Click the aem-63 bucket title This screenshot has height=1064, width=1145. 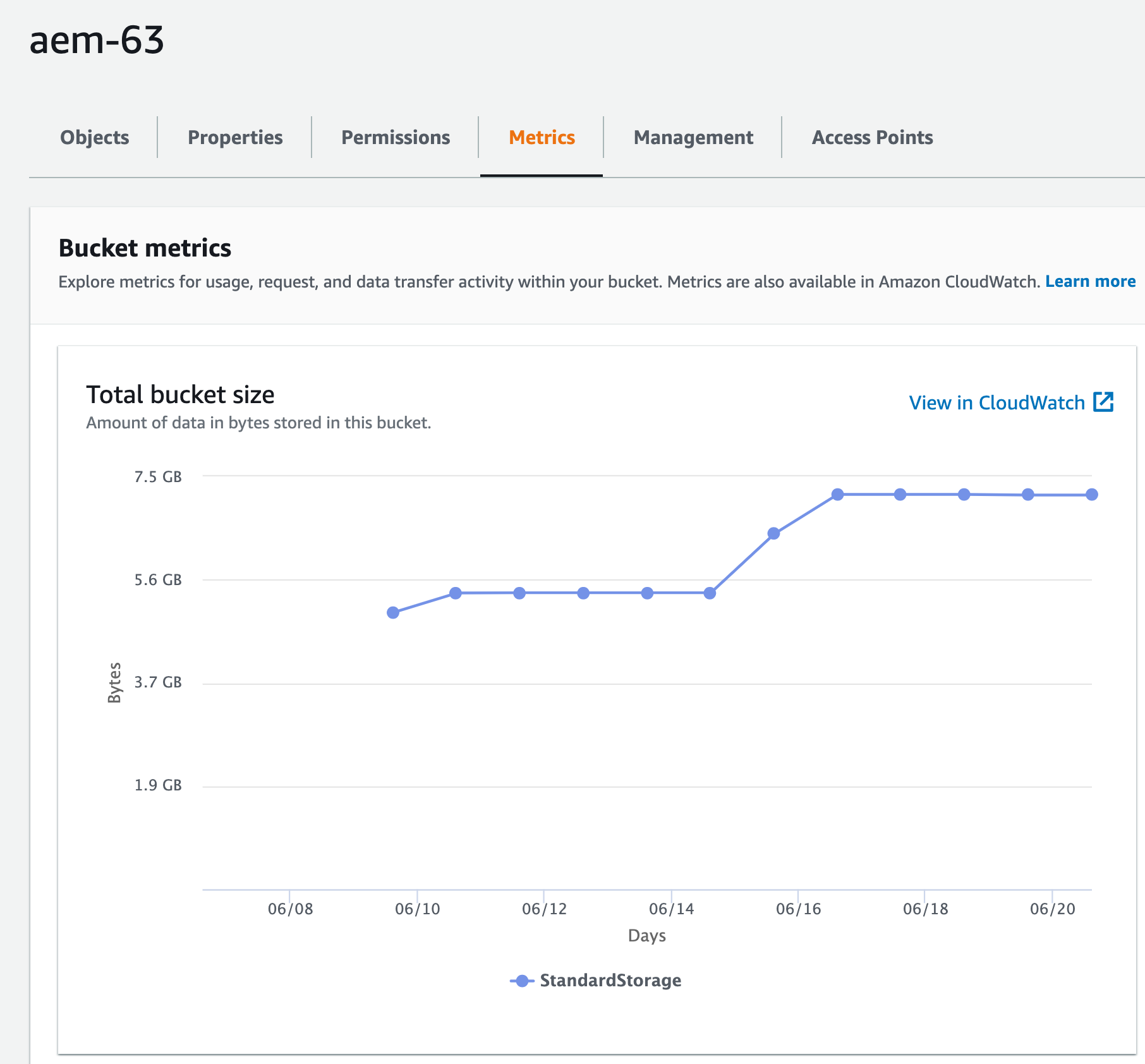coord(97,40)
